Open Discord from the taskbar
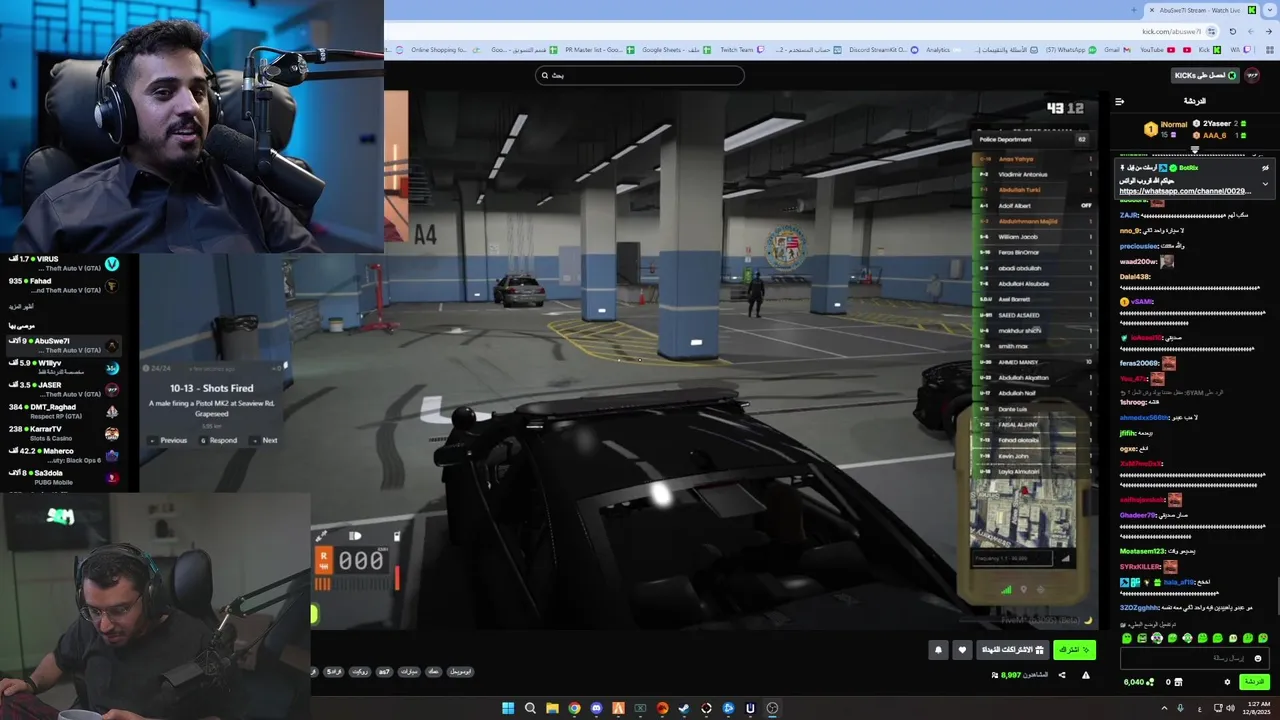Screen dimensions: 1280x720 point(596,708)
